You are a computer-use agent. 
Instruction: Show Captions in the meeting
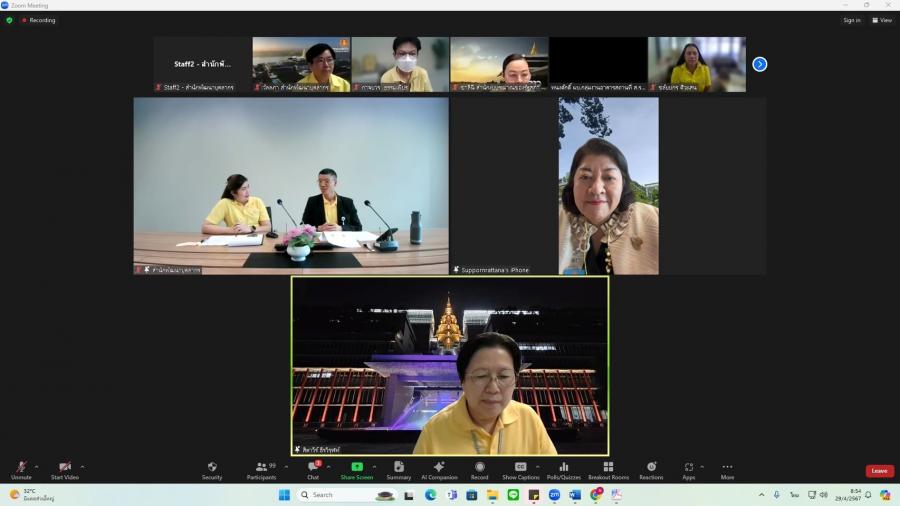pos(521,467)
